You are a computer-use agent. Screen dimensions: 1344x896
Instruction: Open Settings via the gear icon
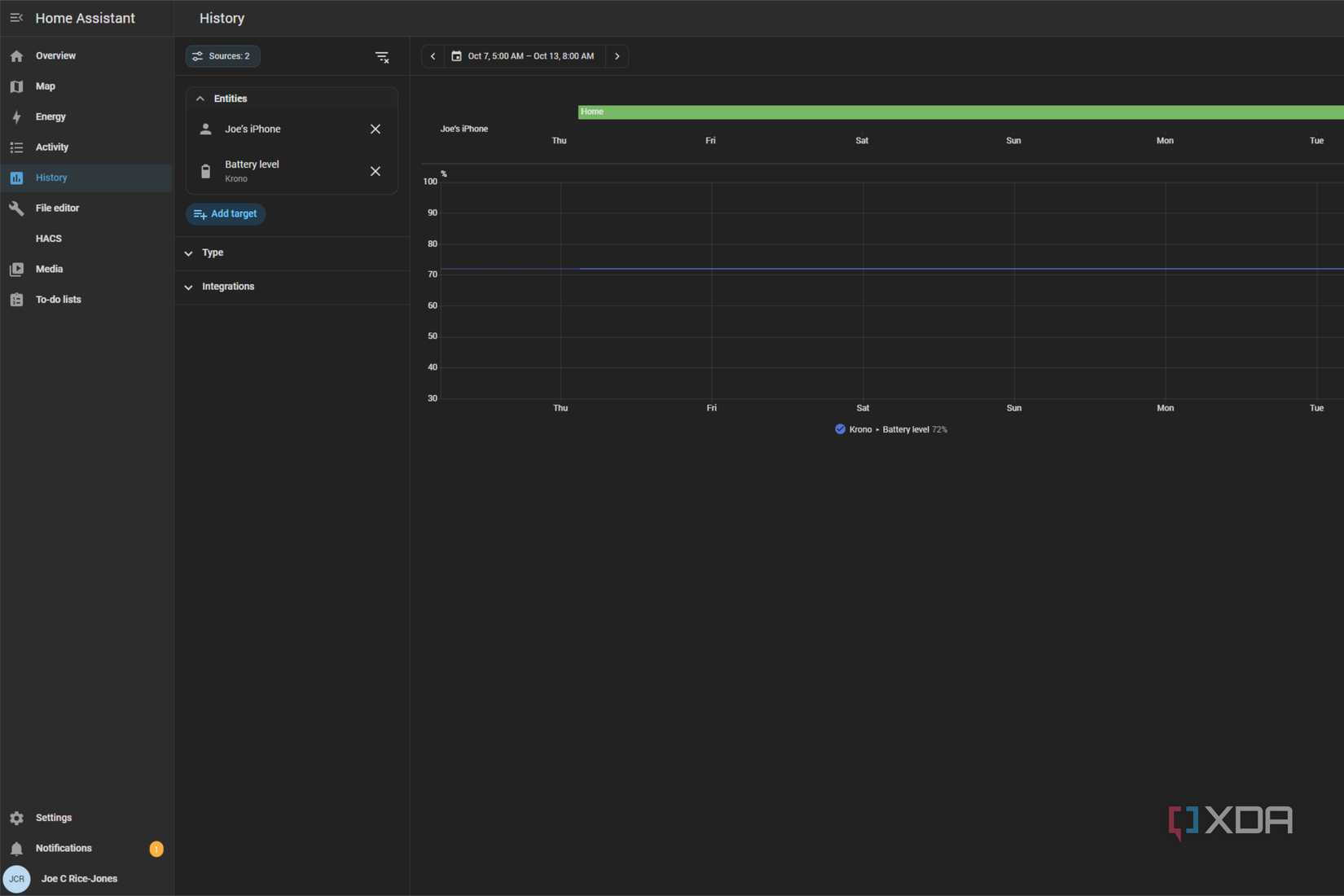[16, 818]
